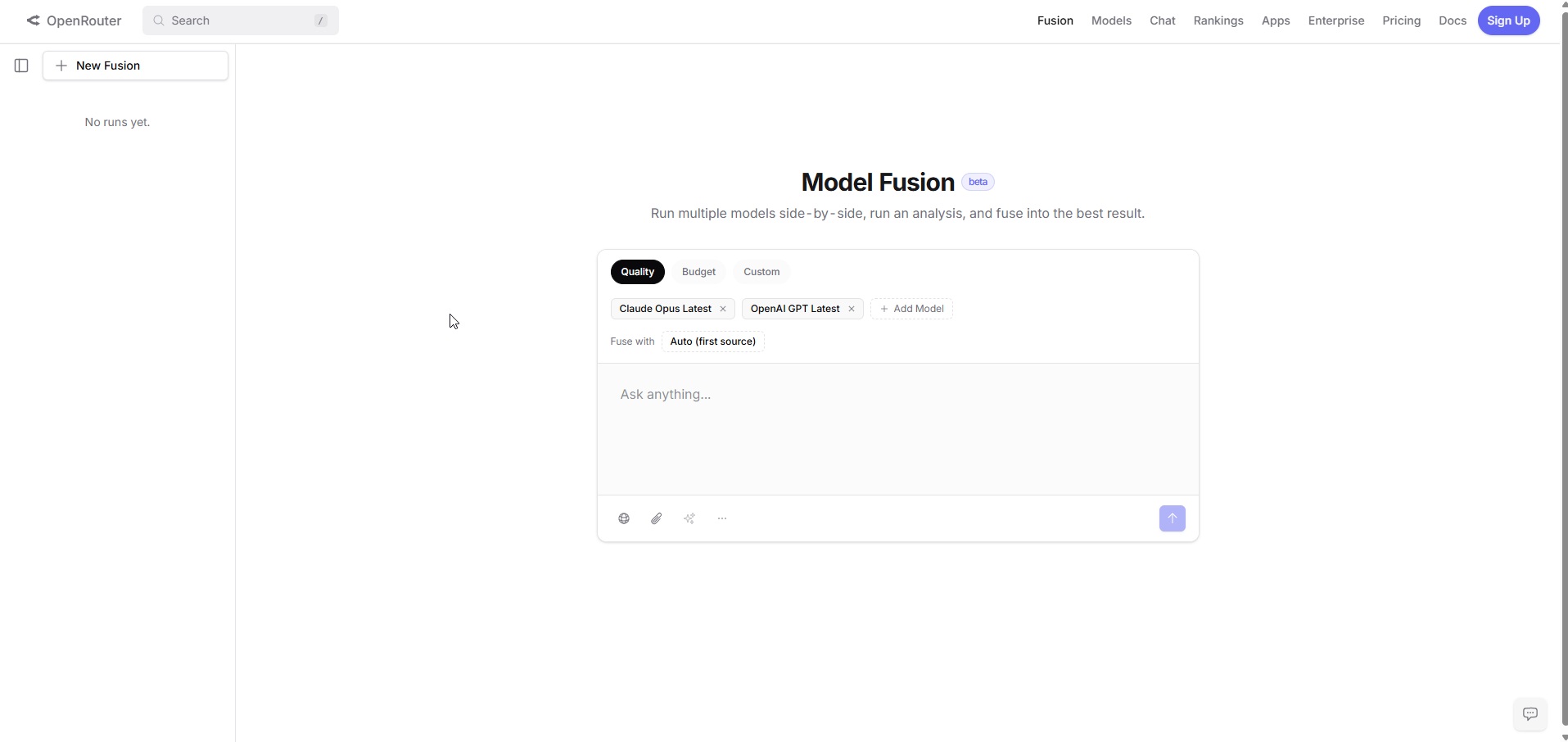The width and height of the screenshot is (1568, 742).
Task: Click the OpenRouter logo
Action: coord(74,20)
